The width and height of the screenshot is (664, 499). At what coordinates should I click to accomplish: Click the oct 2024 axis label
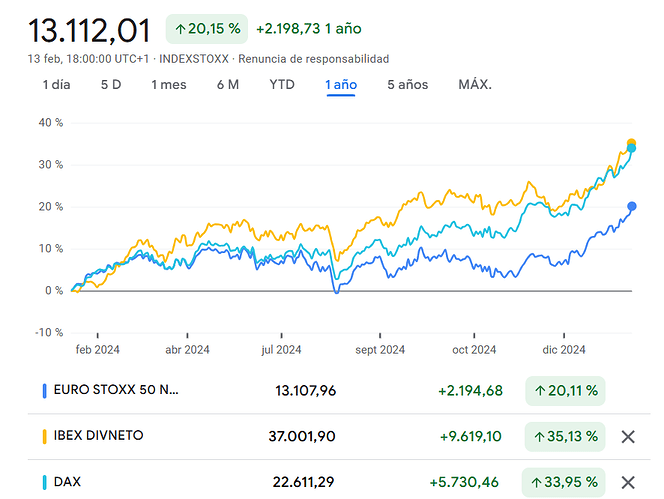click(474, 350)
